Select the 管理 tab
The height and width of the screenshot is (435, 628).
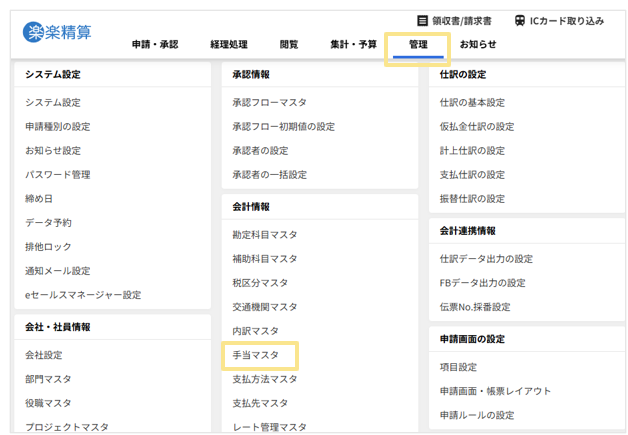(418, 45)
